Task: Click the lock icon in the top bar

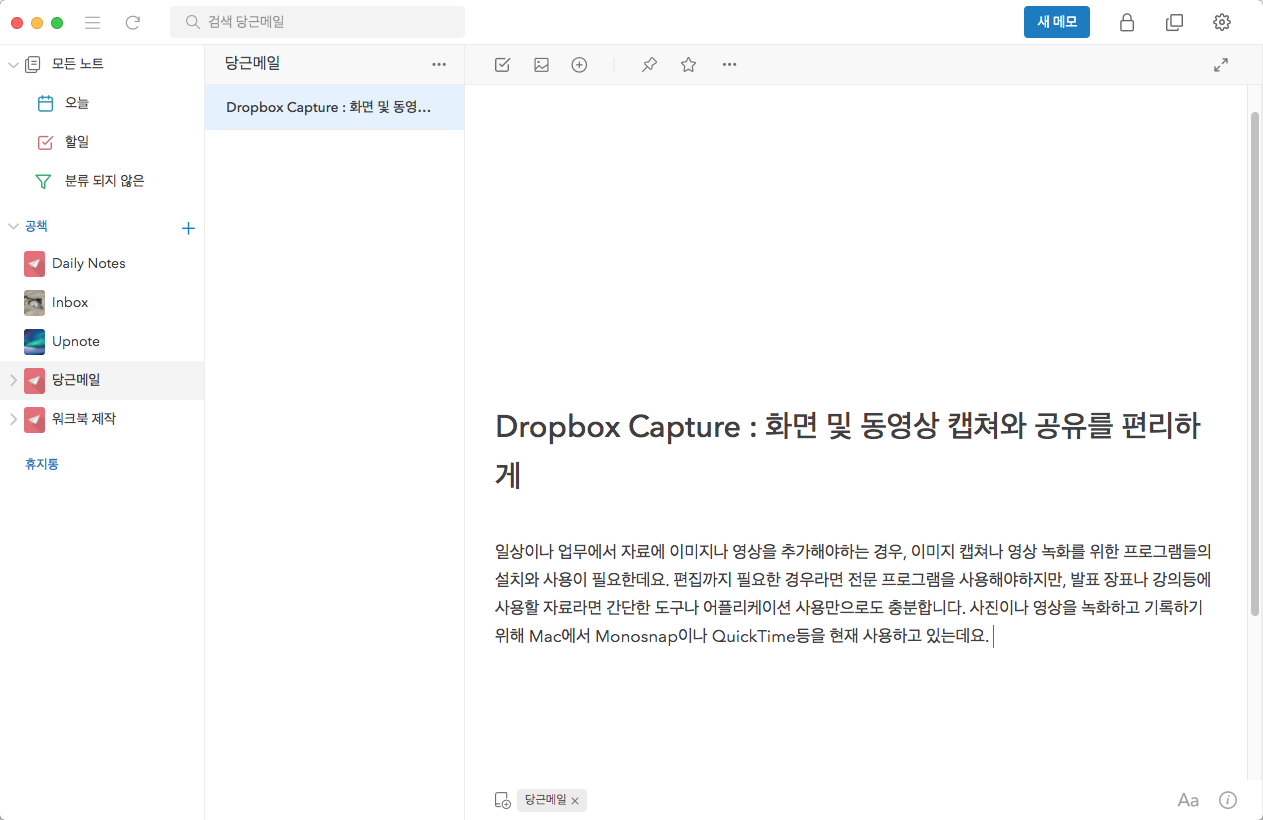Action: tap(1127, 22)
